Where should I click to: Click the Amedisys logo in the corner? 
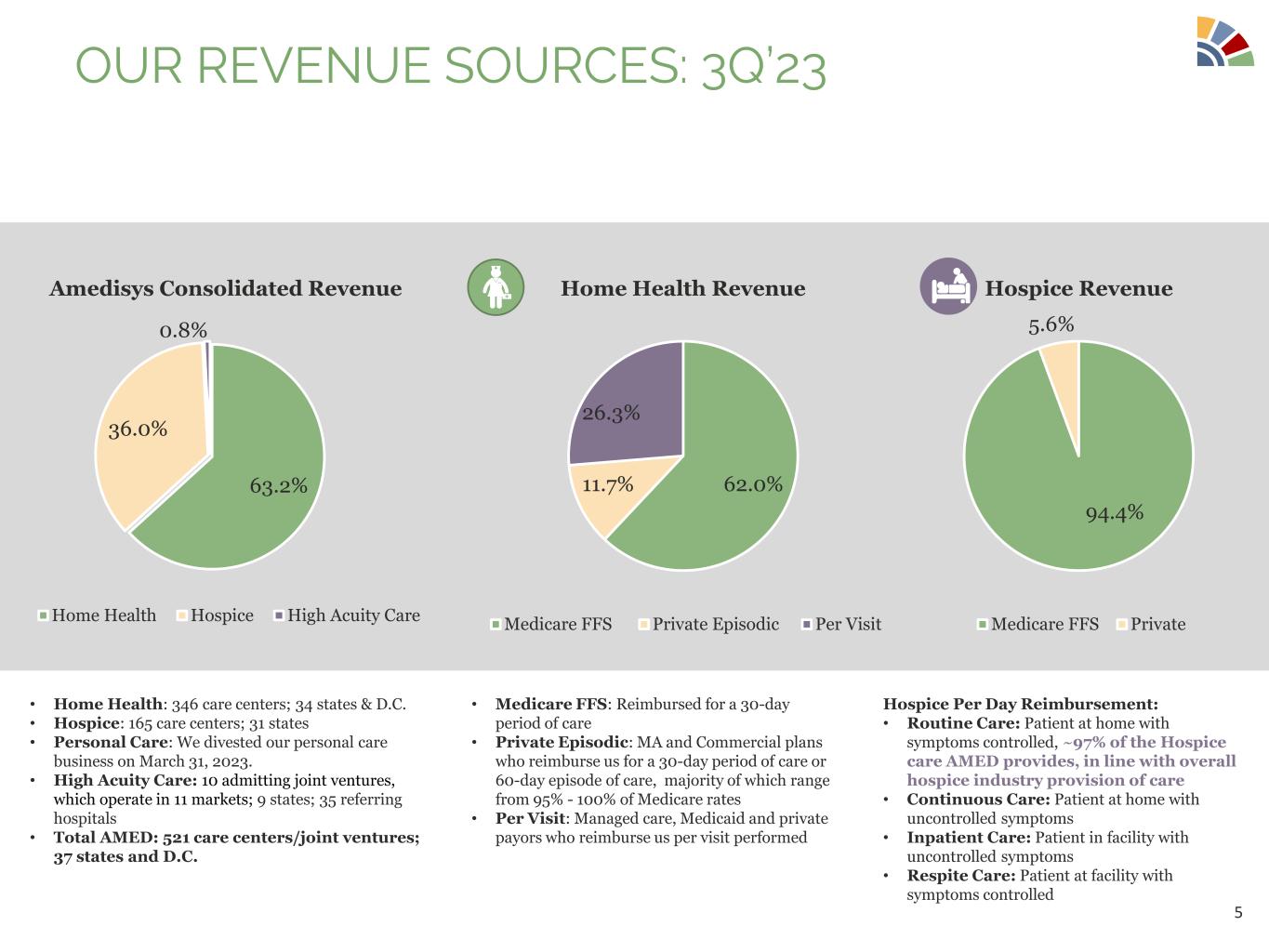tap(1223, 42)
